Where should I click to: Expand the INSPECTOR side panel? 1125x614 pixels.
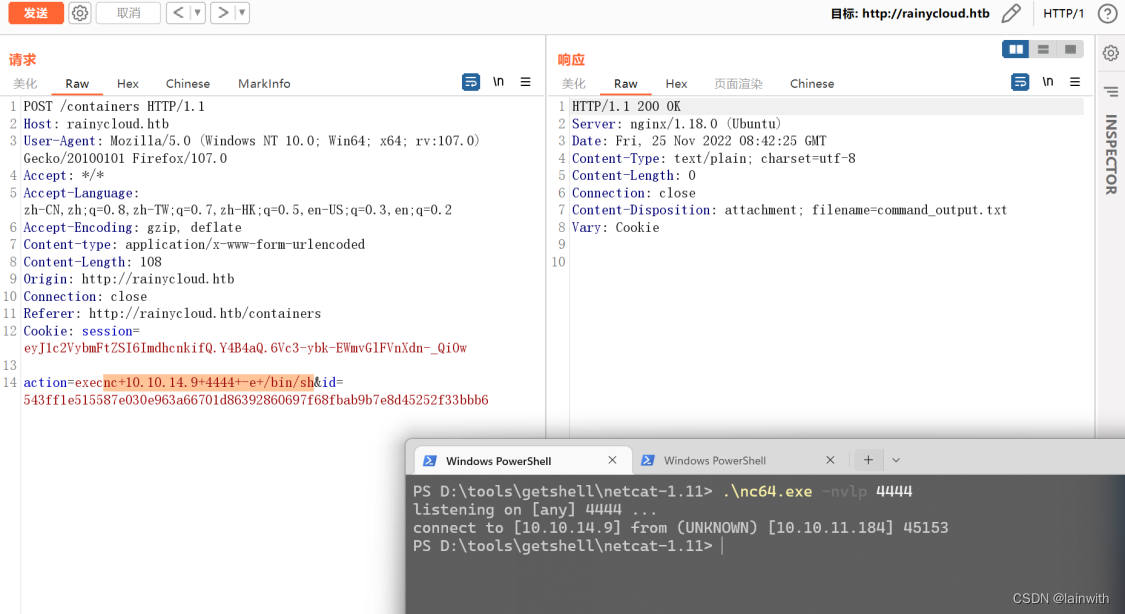(1111, 154)
